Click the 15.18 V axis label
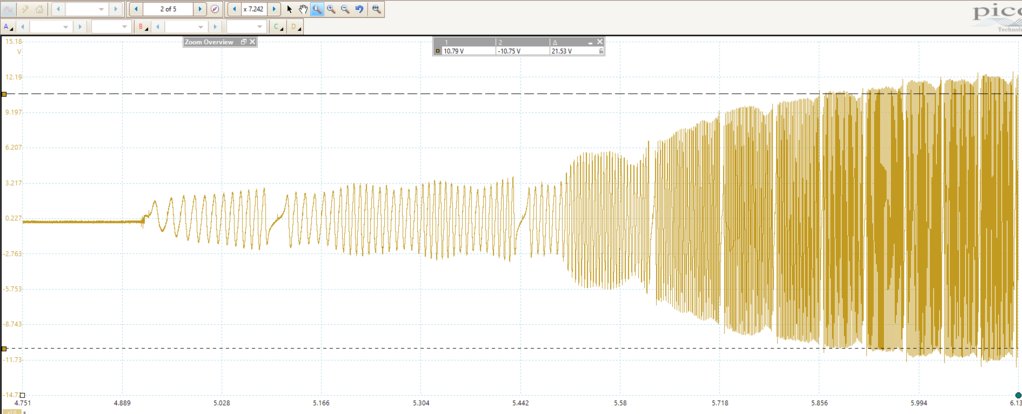Image resolution: width=1022 pixels, height=414 pixels. click(x=13, y=41)
